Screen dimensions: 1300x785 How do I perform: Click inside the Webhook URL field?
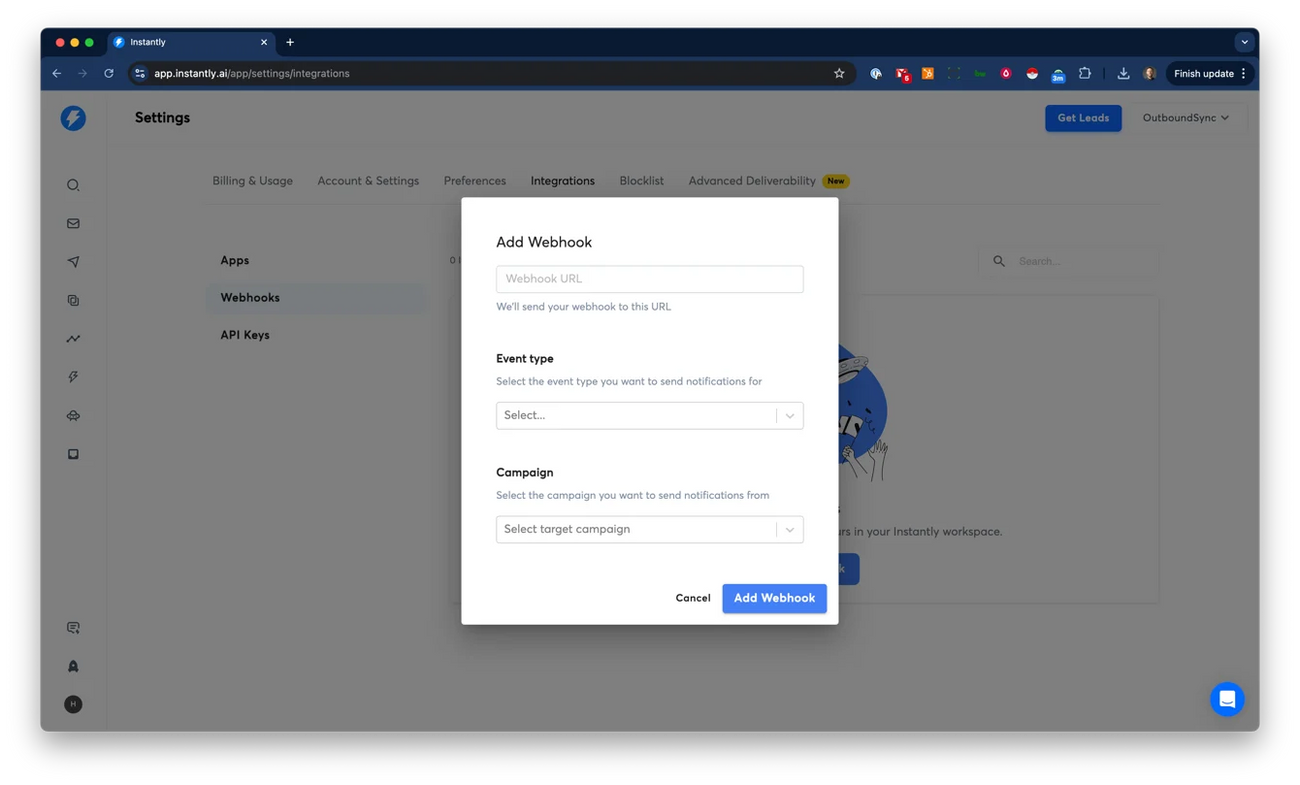649,278
